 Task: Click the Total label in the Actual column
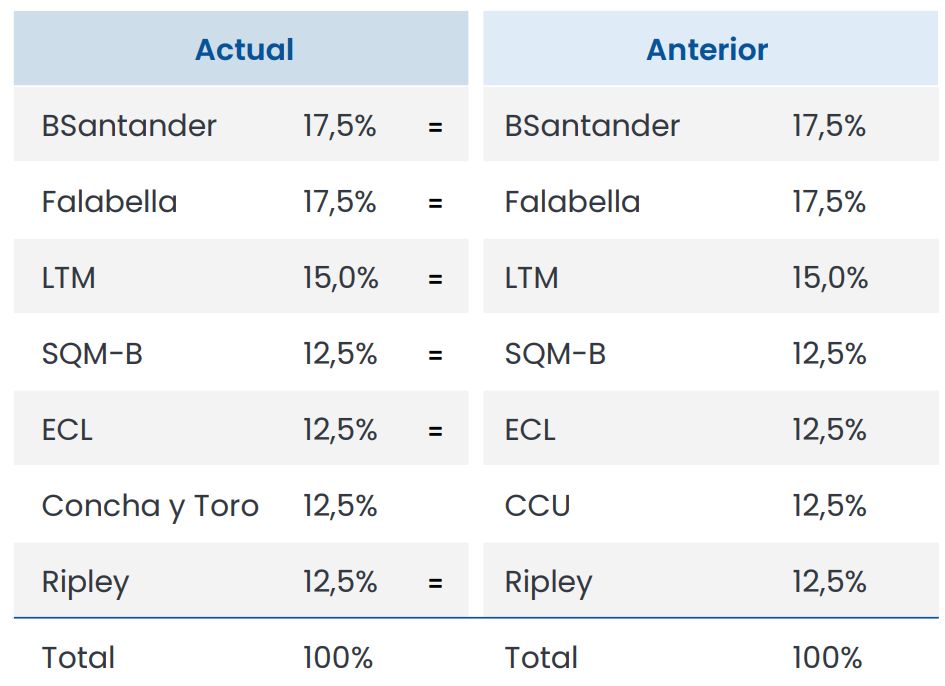point(78,658)
